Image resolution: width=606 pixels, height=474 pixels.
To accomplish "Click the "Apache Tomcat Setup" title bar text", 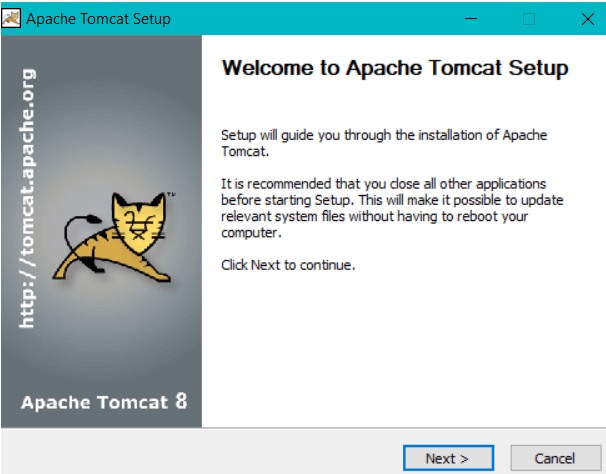I will click(x=98, y=19).
